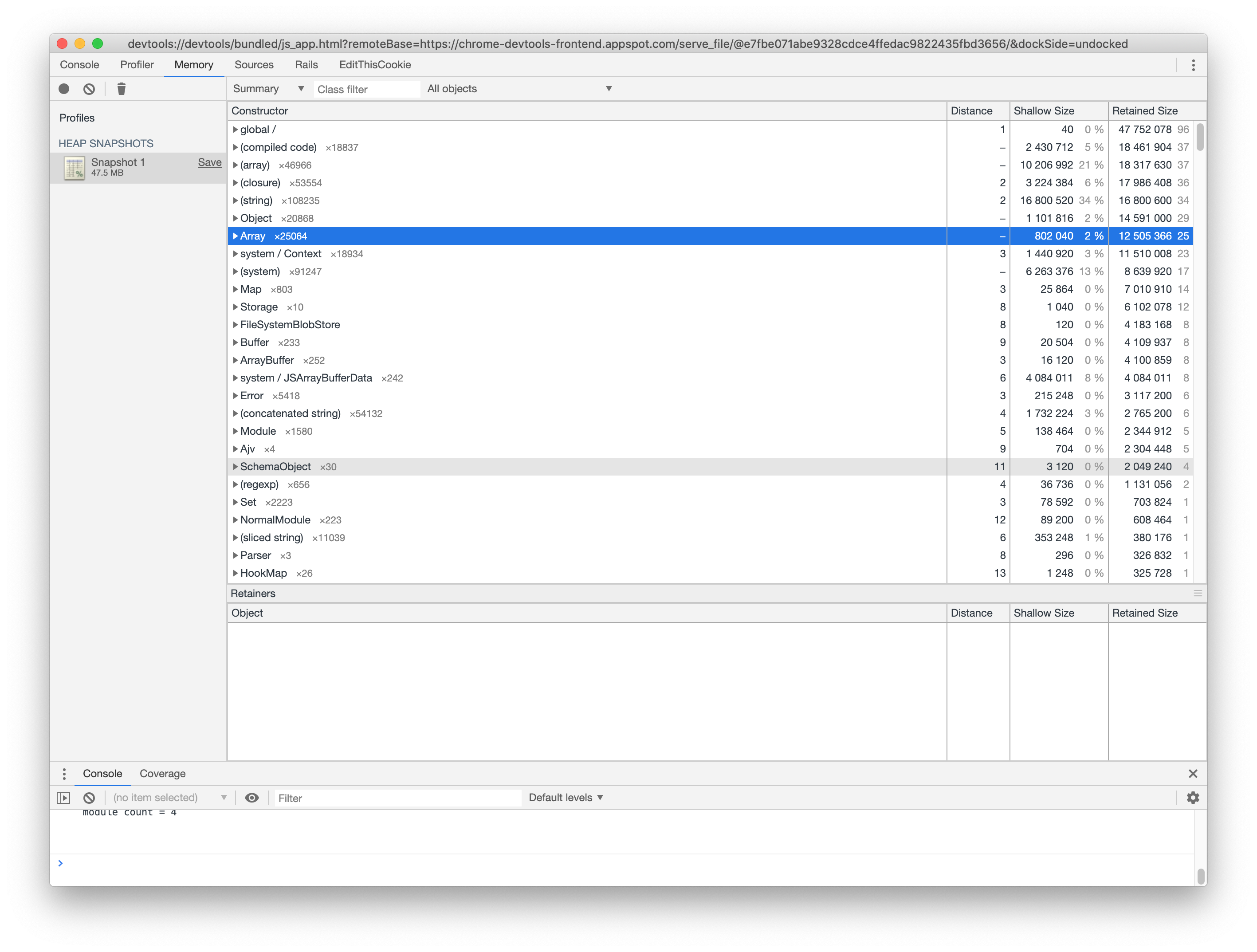
Task: Expand the Error constructor row
Action: (x=235, y=396)
